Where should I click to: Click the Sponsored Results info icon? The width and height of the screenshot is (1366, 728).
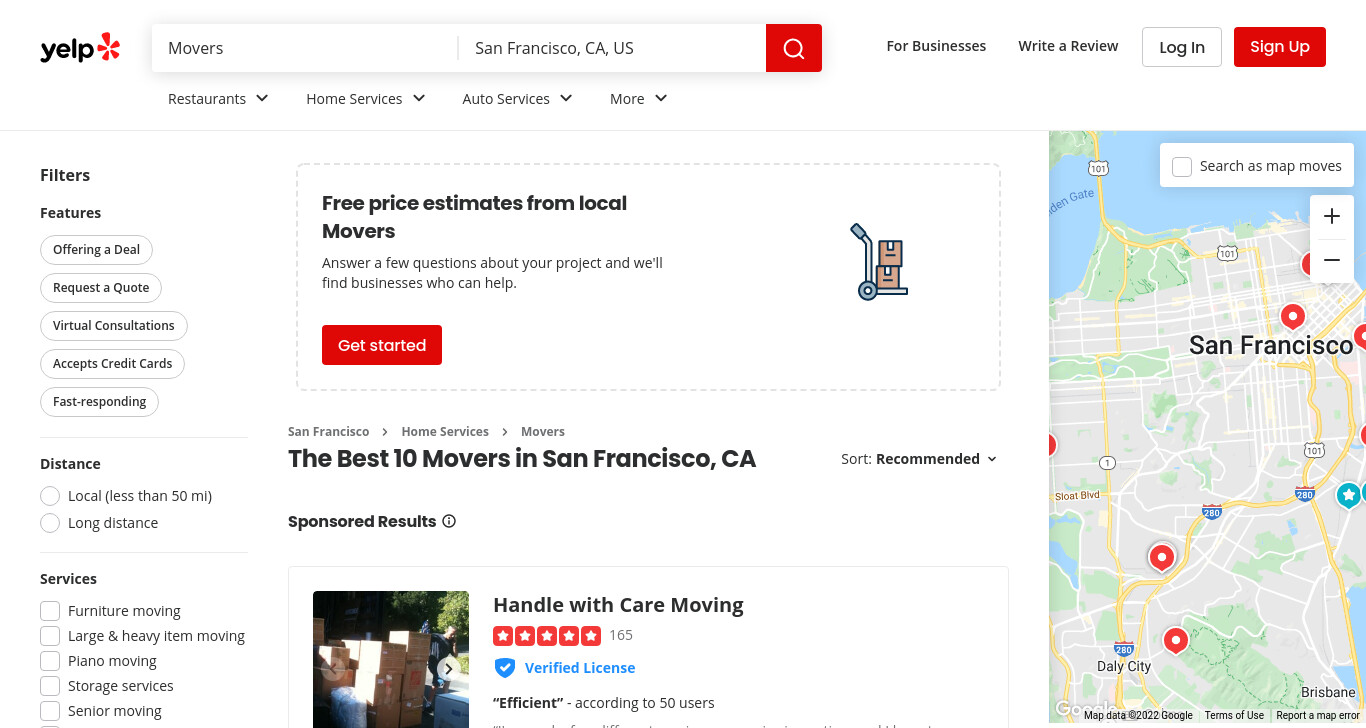pos(449,521)
